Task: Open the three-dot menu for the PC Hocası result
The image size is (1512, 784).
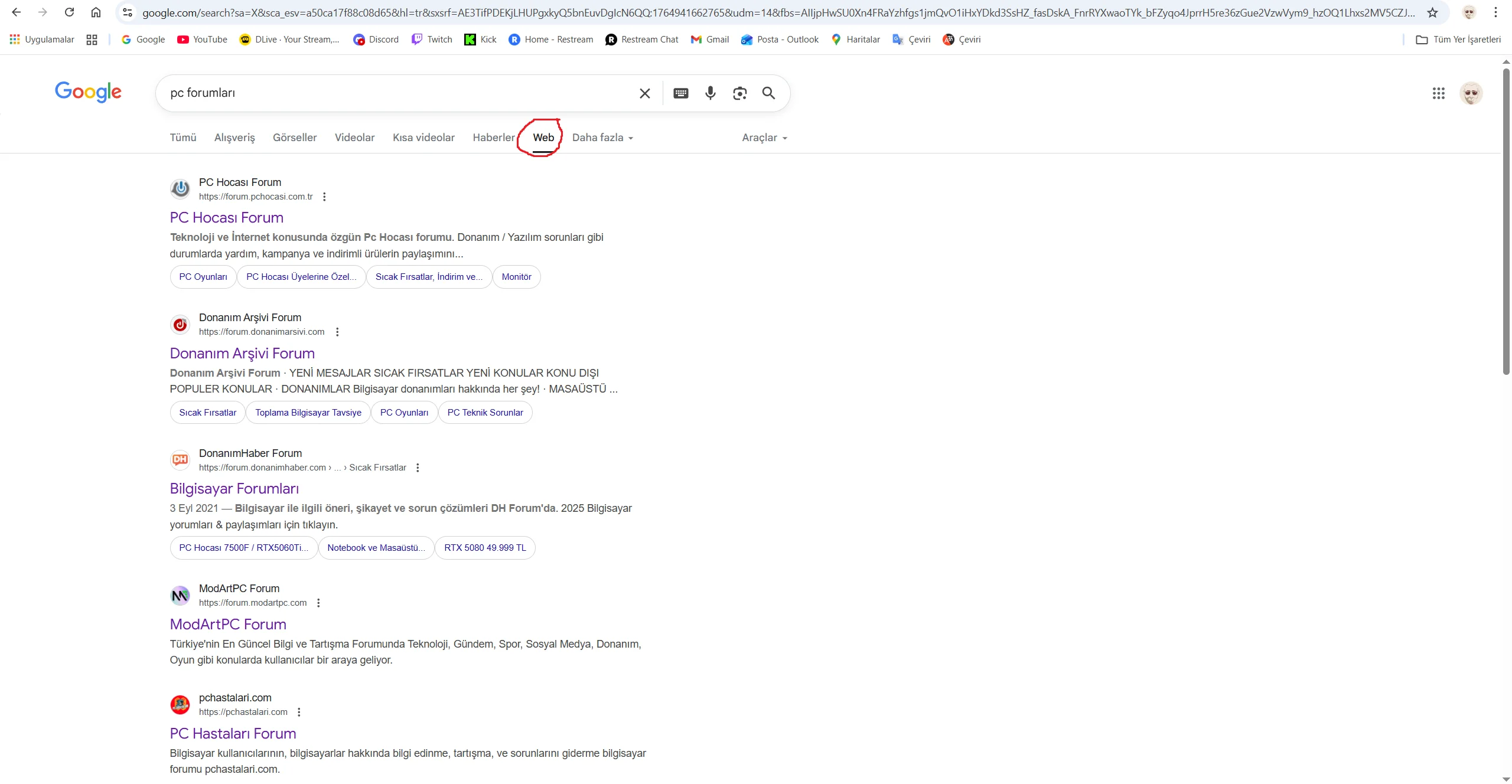Action: [x=324, y=197]
